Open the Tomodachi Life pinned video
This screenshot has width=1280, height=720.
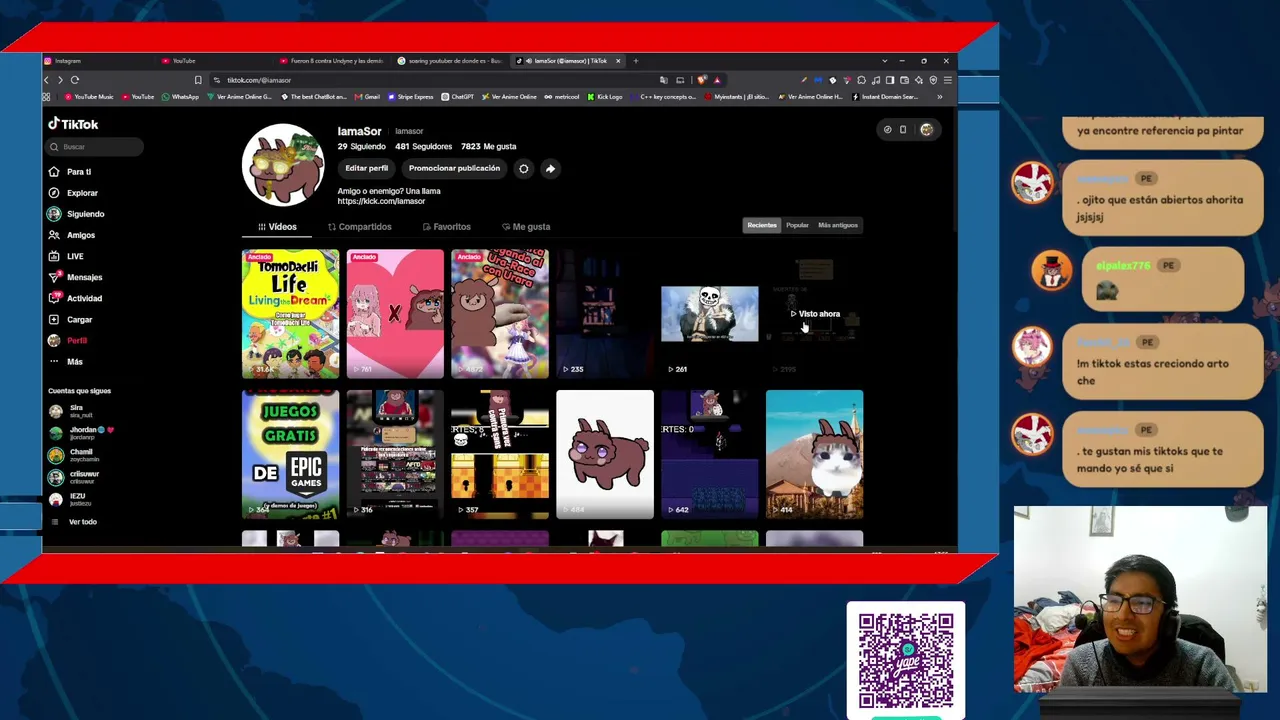coord(290,314)
